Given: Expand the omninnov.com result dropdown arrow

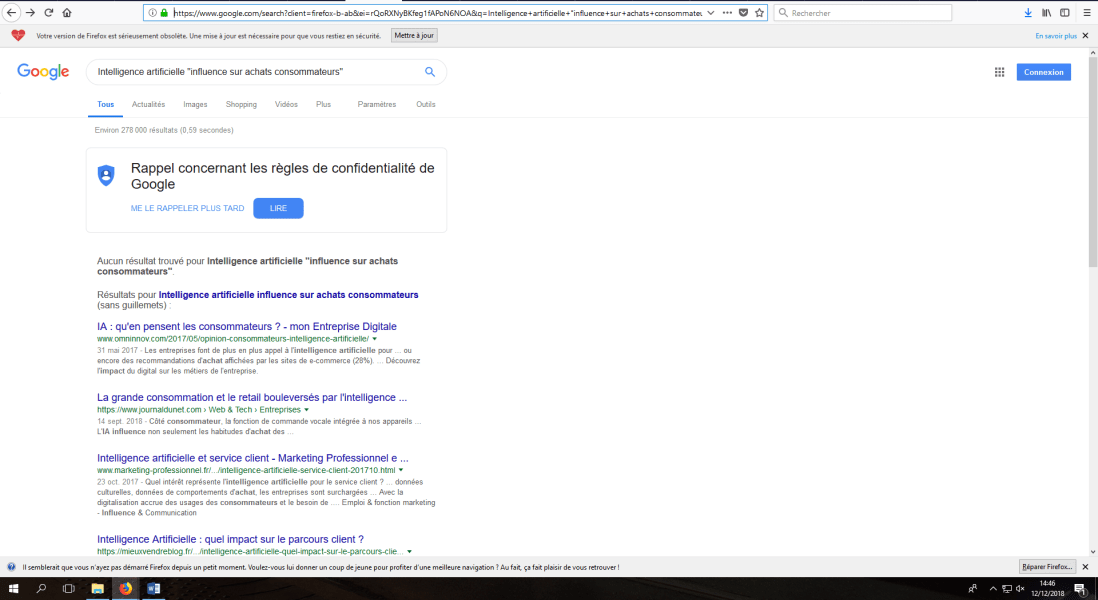Looking at the screenshot, I should tap(377, 340).
